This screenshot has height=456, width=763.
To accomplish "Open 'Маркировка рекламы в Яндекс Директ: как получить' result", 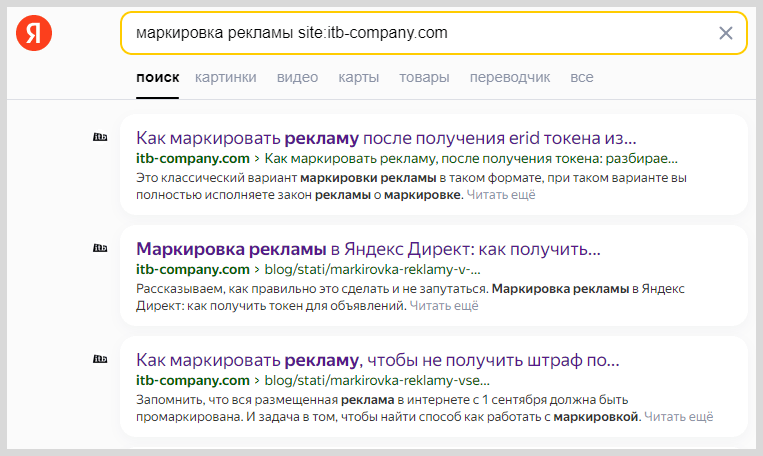I will 368,249.
